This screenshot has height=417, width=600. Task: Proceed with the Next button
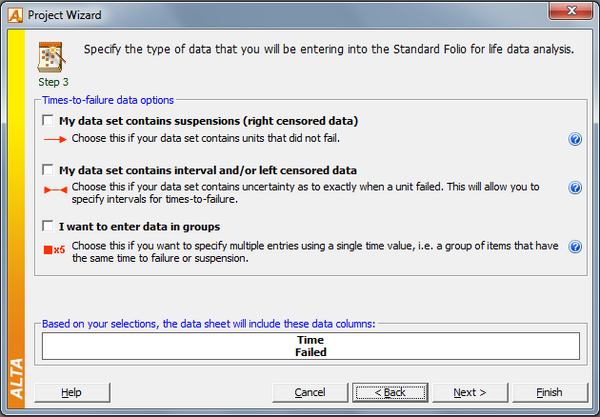click(x=469, y=392)
